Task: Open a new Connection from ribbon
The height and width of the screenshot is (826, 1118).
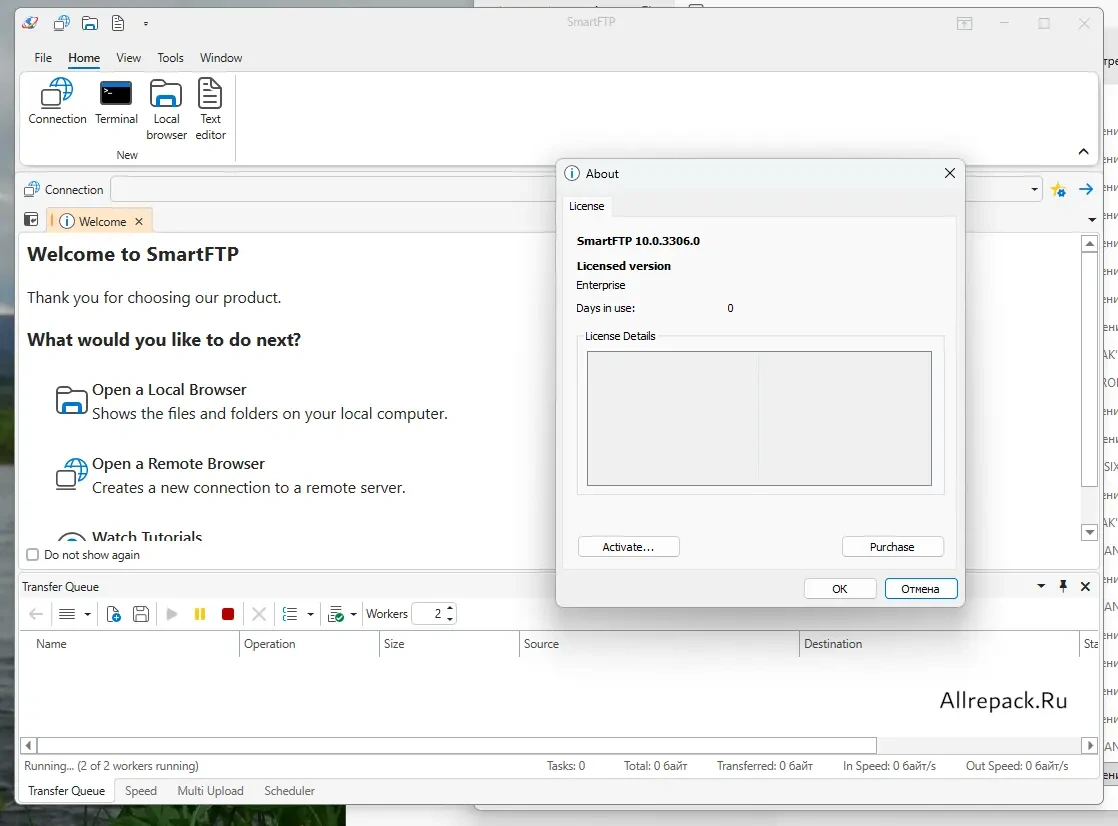Action: [x=57, y=101]
